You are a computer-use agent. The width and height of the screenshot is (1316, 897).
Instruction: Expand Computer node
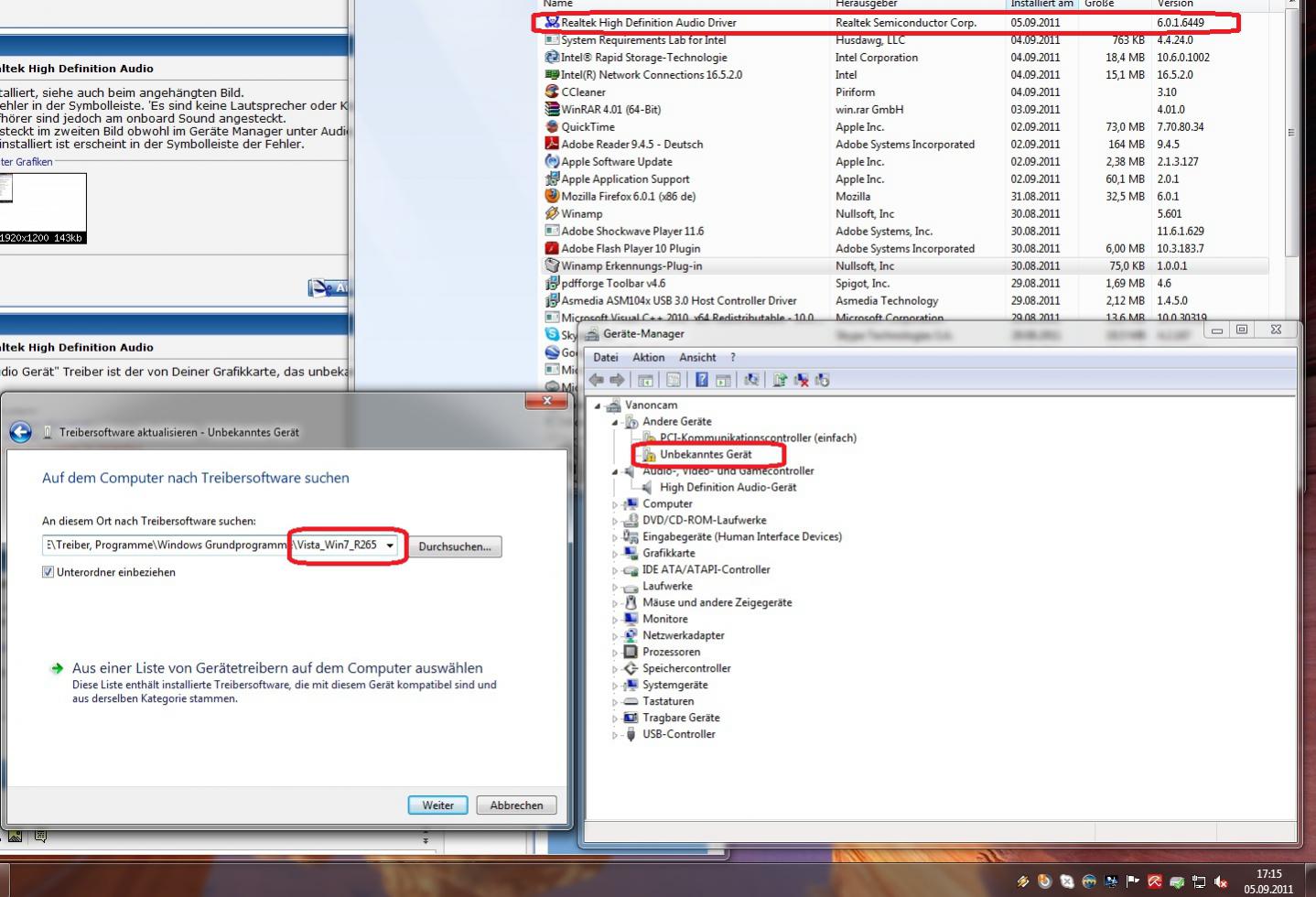[x=615, y=504]
